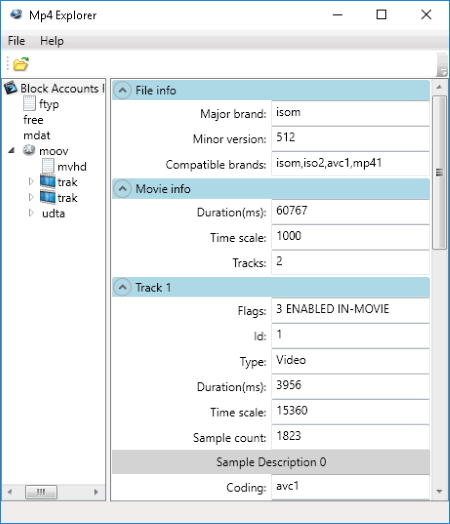Close the Mp4 Explorer window
Screen dimensions: 450x524
pyautogui.click(x=426, y=15)
